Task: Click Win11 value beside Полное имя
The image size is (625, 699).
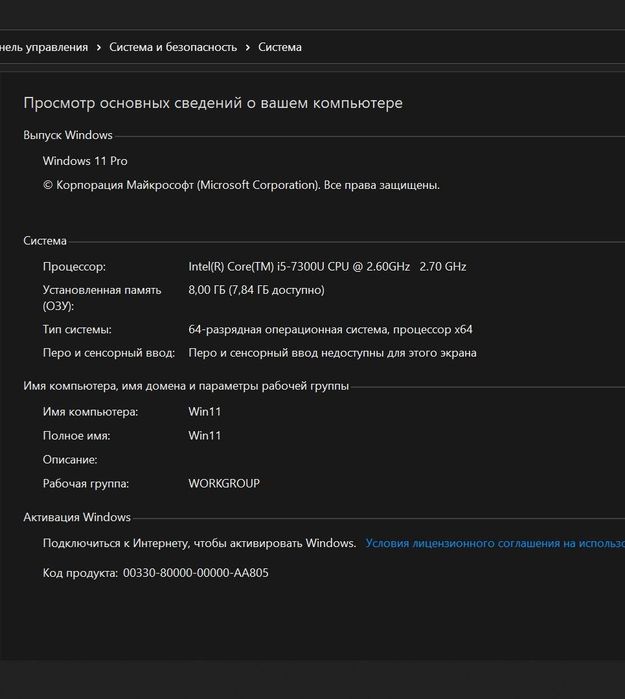Action: (x=205, y=436)
